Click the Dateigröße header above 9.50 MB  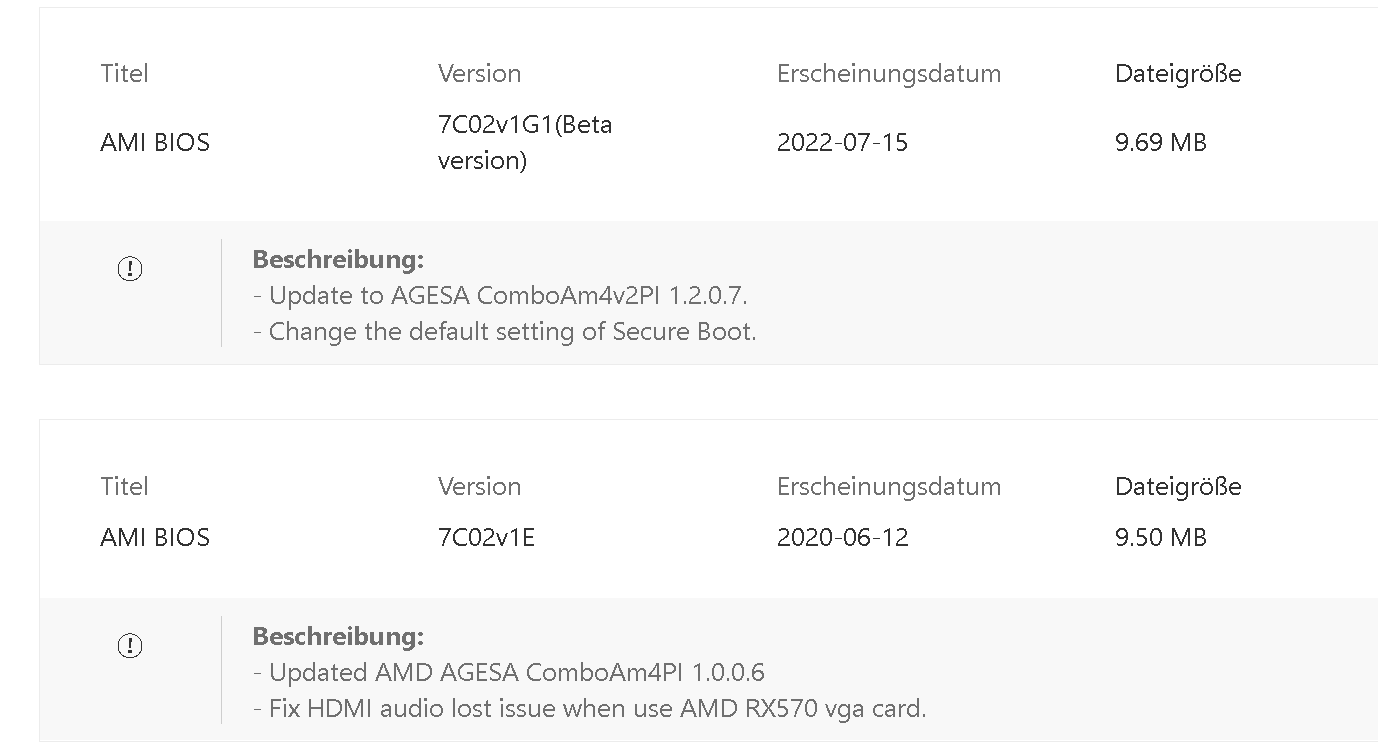click(1178, 486)
